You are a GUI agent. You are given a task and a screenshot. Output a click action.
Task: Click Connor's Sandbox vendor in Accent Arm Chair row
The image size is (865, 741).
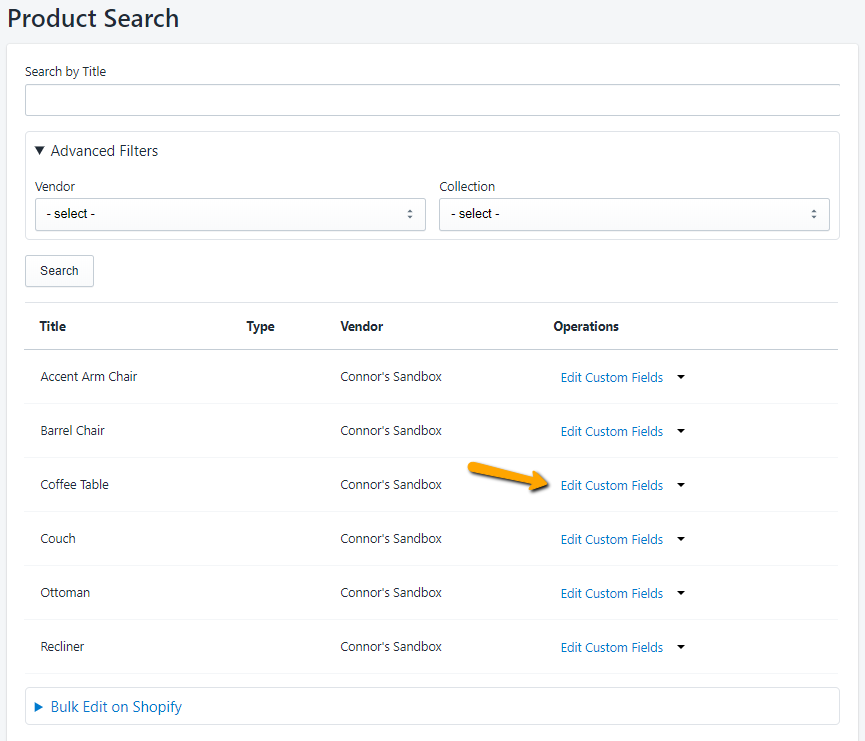(x=391, y=376)
